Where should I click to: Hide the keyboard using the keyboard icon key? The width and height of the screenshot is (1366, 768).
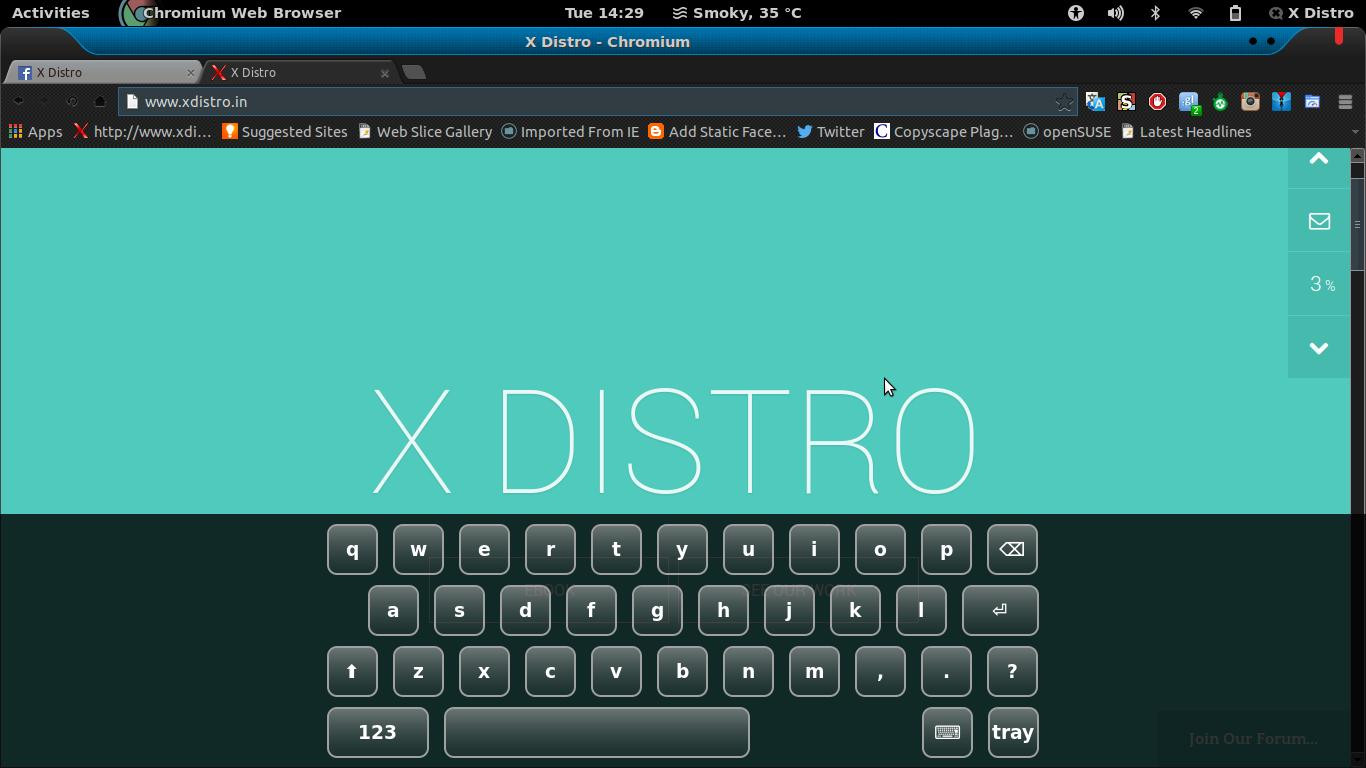pyautogui.click(x=947, y=732)
